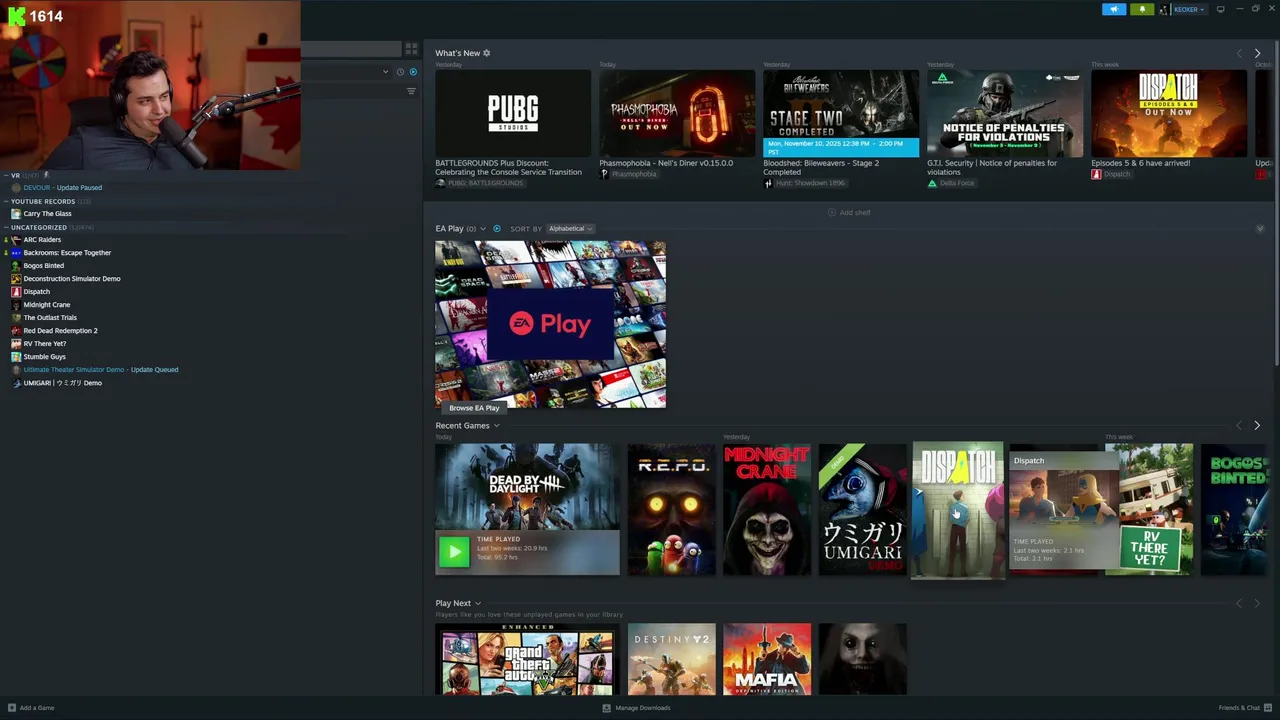Click the Dispatch publisher link under news

(x=1116, y=175)
